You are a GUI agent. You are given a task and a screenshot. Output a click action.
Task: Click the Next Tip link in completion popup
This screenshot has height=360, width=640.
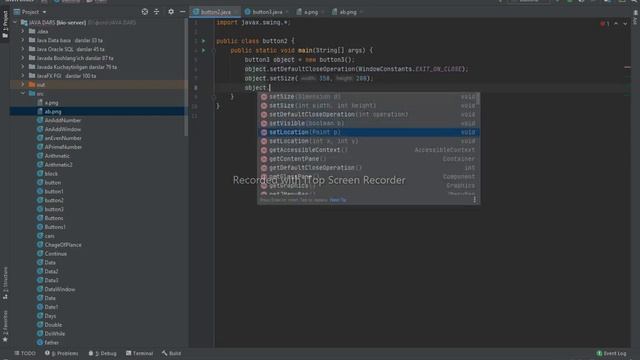pyautogui.click(x=338, y=200)
